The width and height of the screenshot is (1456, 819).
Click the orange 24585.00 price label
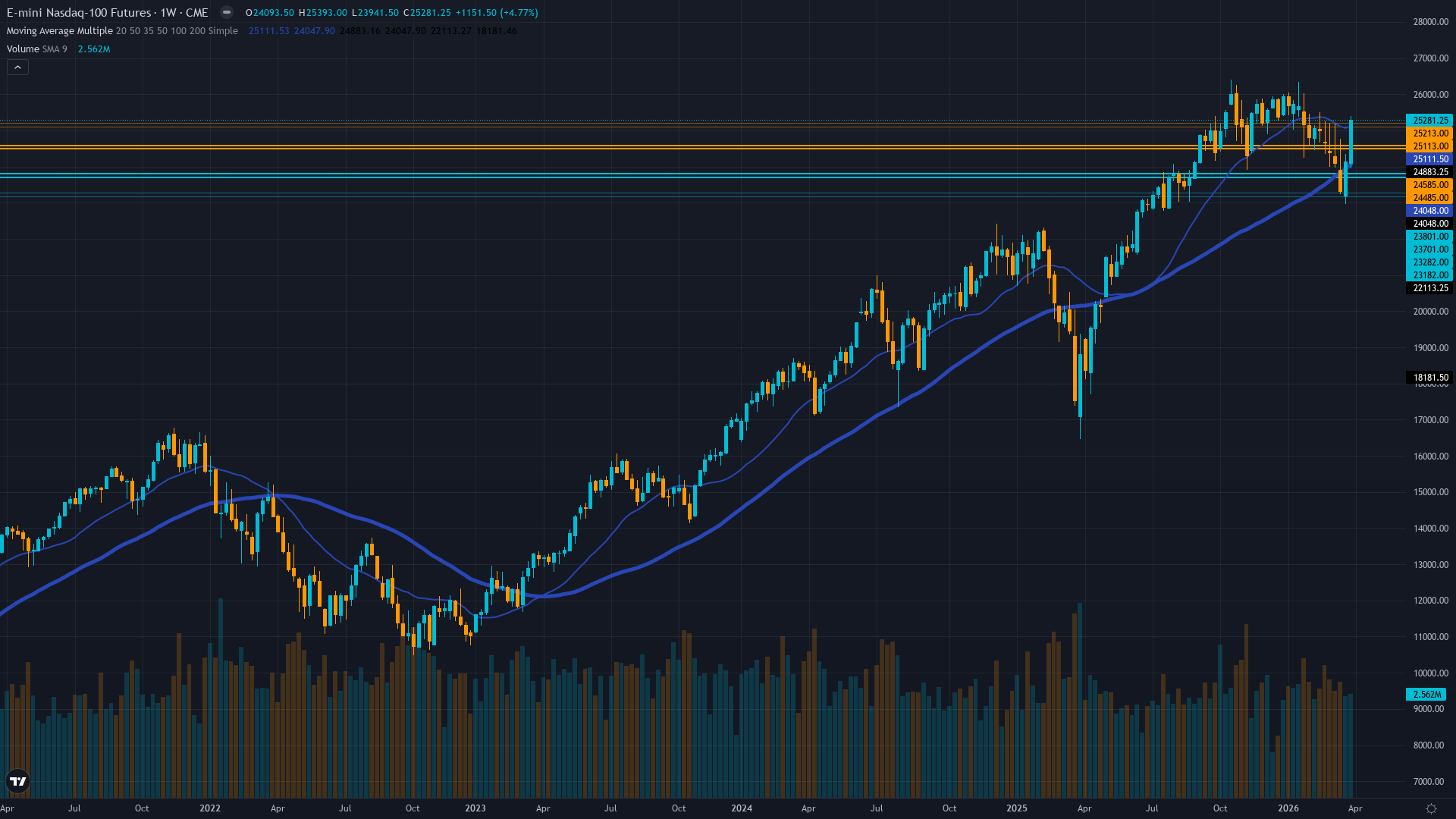point(1429,185)
